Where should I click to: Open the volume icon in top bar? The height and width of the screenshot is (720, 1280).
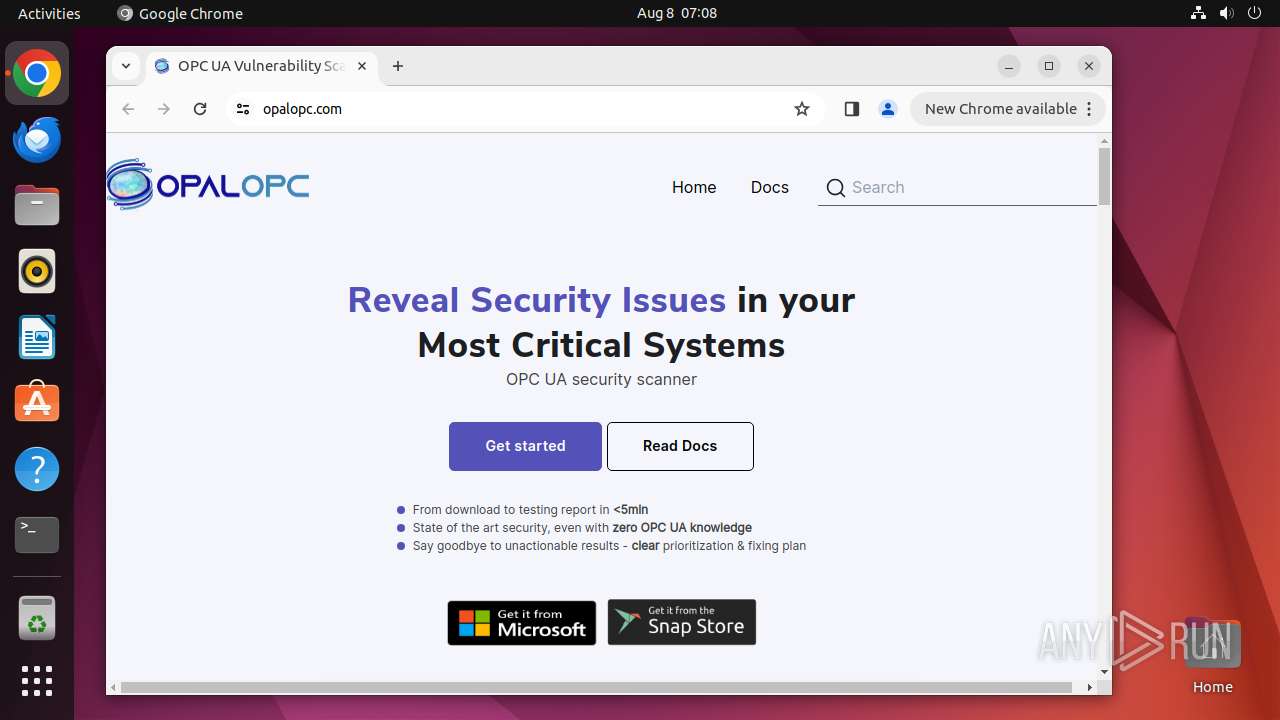click(x=1226, y=13)
